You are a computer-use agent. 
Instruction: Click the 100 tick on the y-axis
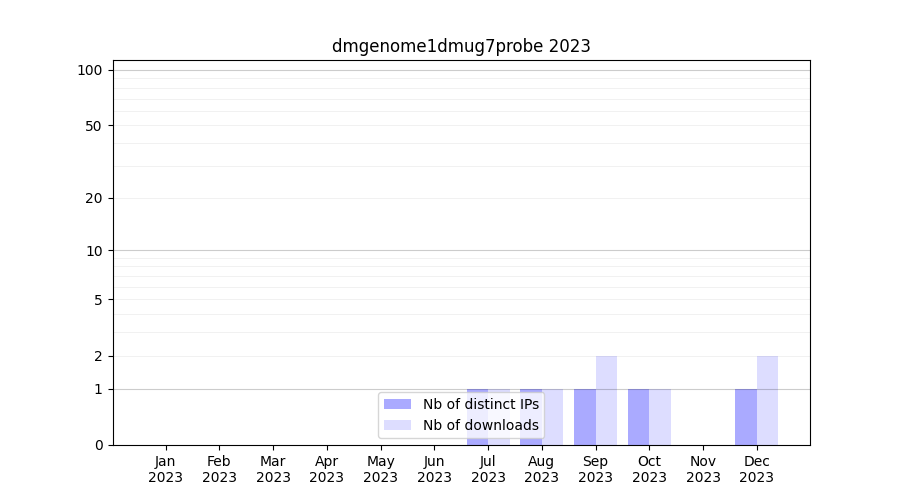[x=90, y=70]
